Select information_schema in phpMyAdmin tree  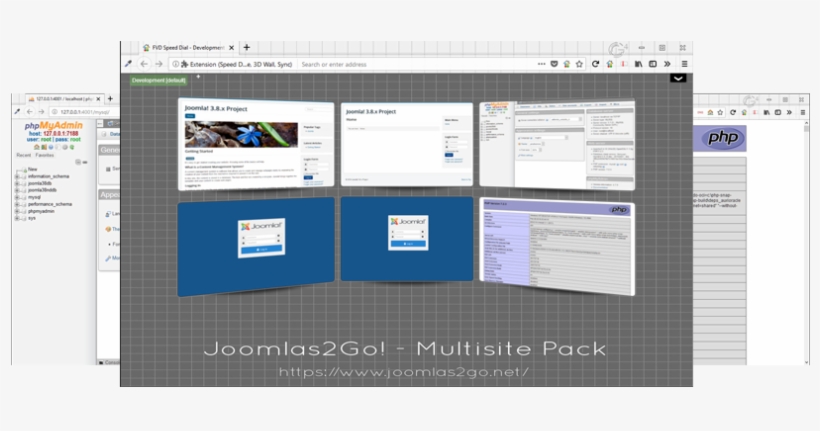48,176
